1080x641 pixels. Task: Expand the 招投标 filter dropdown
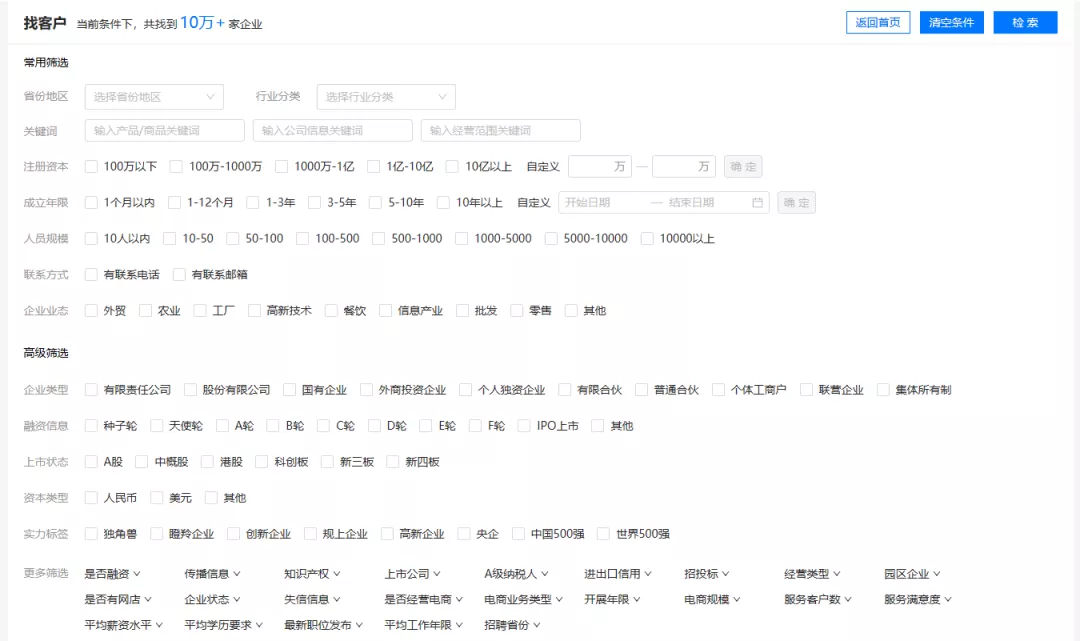coord(707,574)
